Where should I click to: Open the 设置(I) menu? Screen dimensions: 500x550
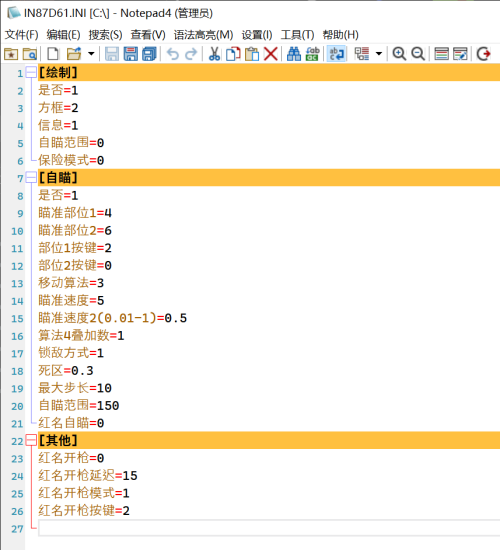(x=257, y=35)
